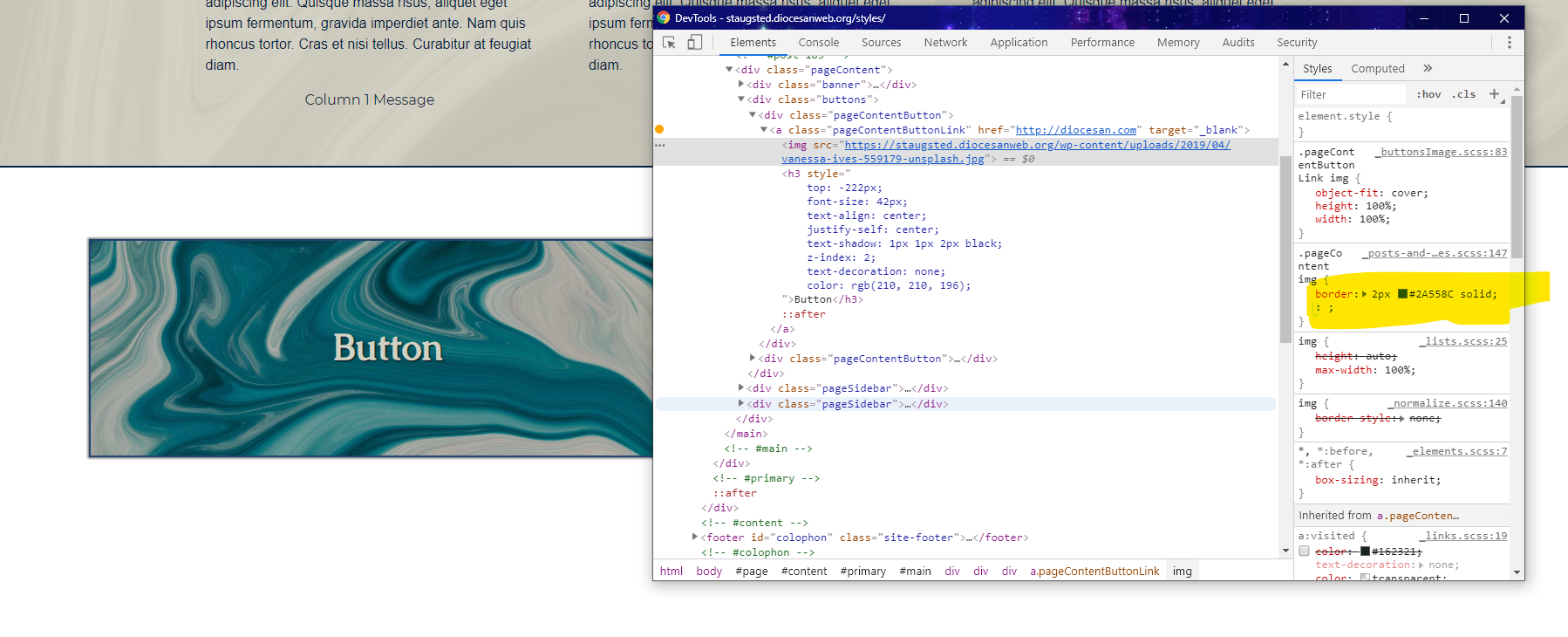This screenshot has width=1568, height=637.
Task: Expand the div class banner node
Action: coord(741,85)
